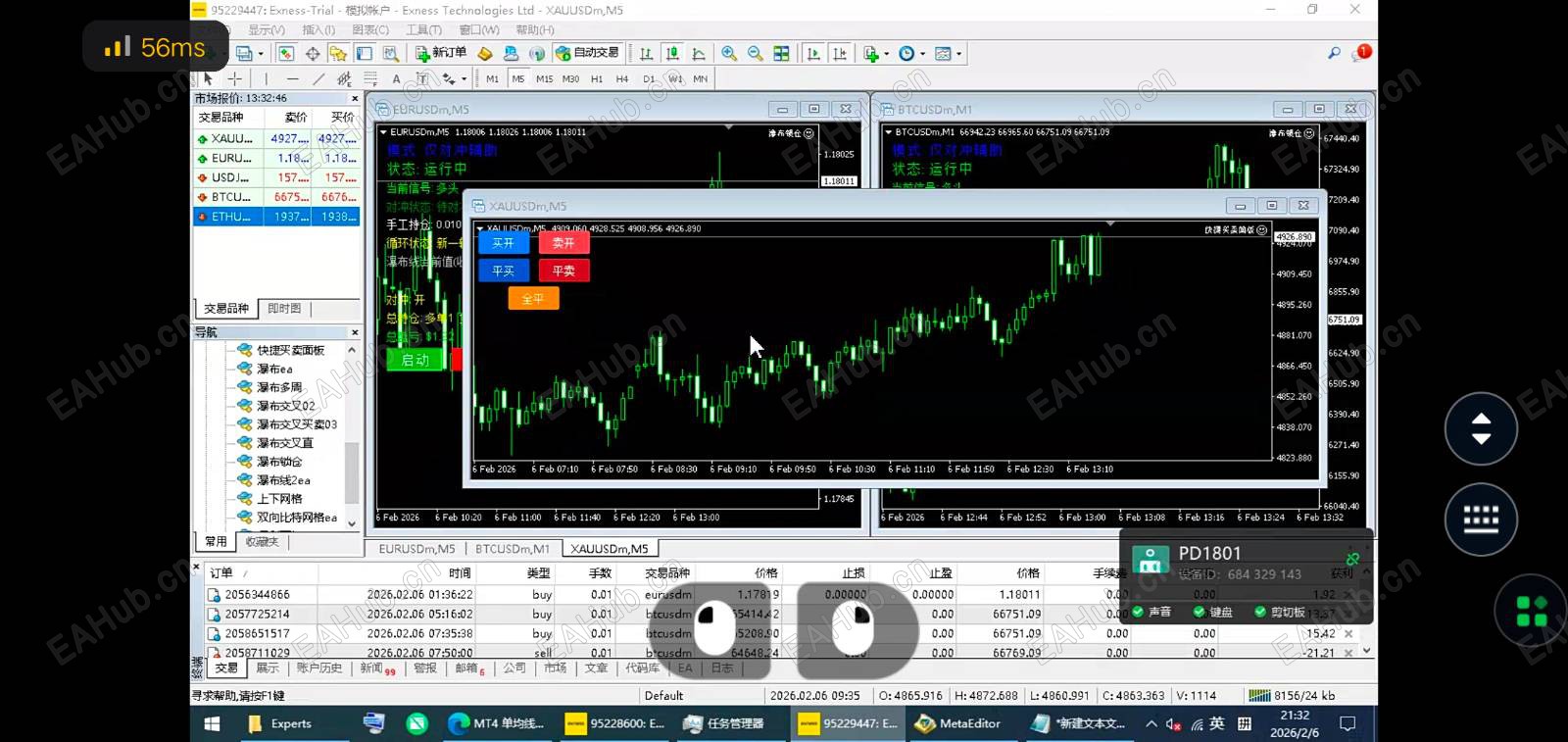Screen dimensions: 1568x742
Task: Toggle the Terminal panel toolbar icon
Action: click(364, 53)
